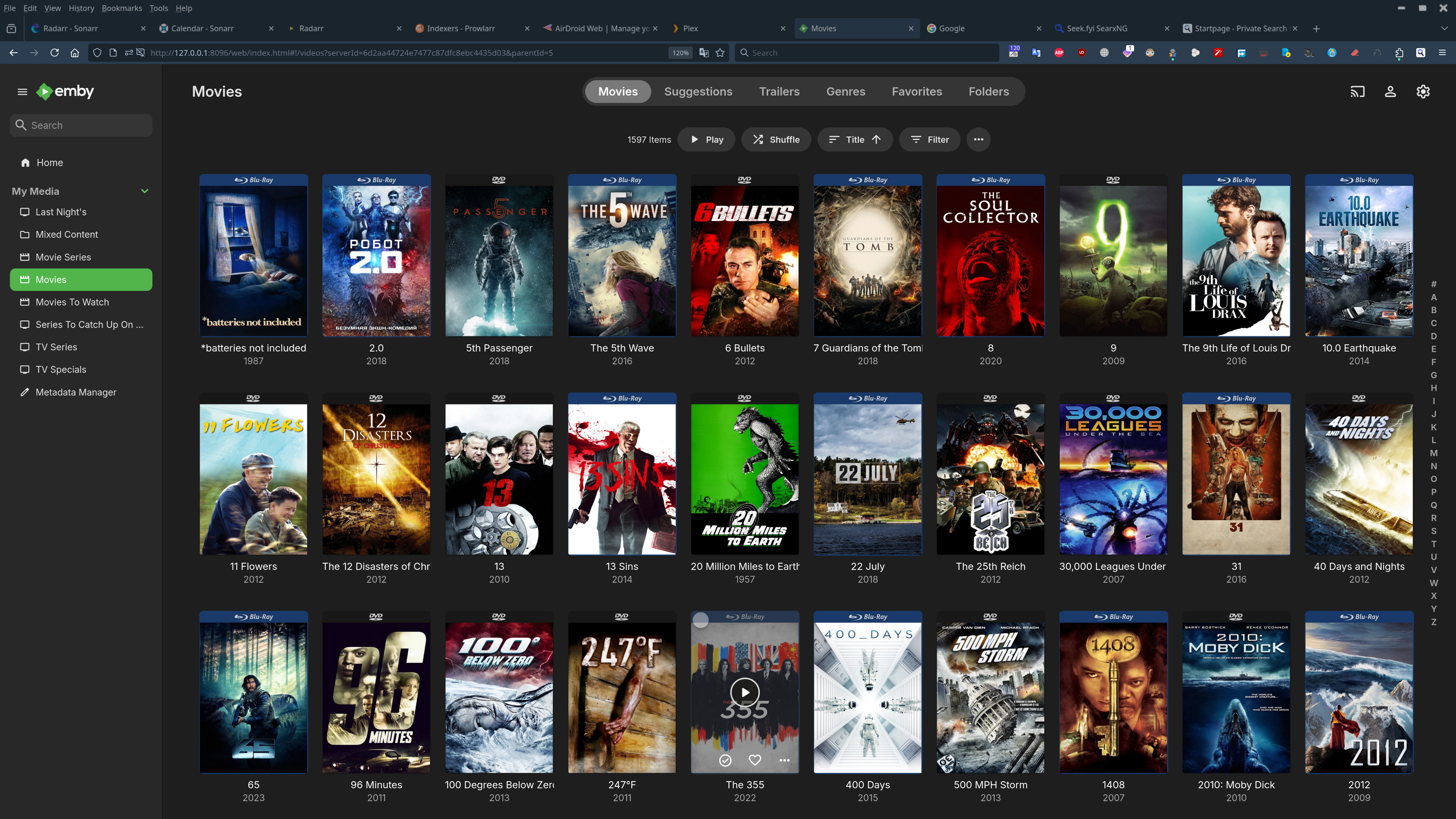Click the Home icon in the sidebar
1456x819 pixels.
25,163
